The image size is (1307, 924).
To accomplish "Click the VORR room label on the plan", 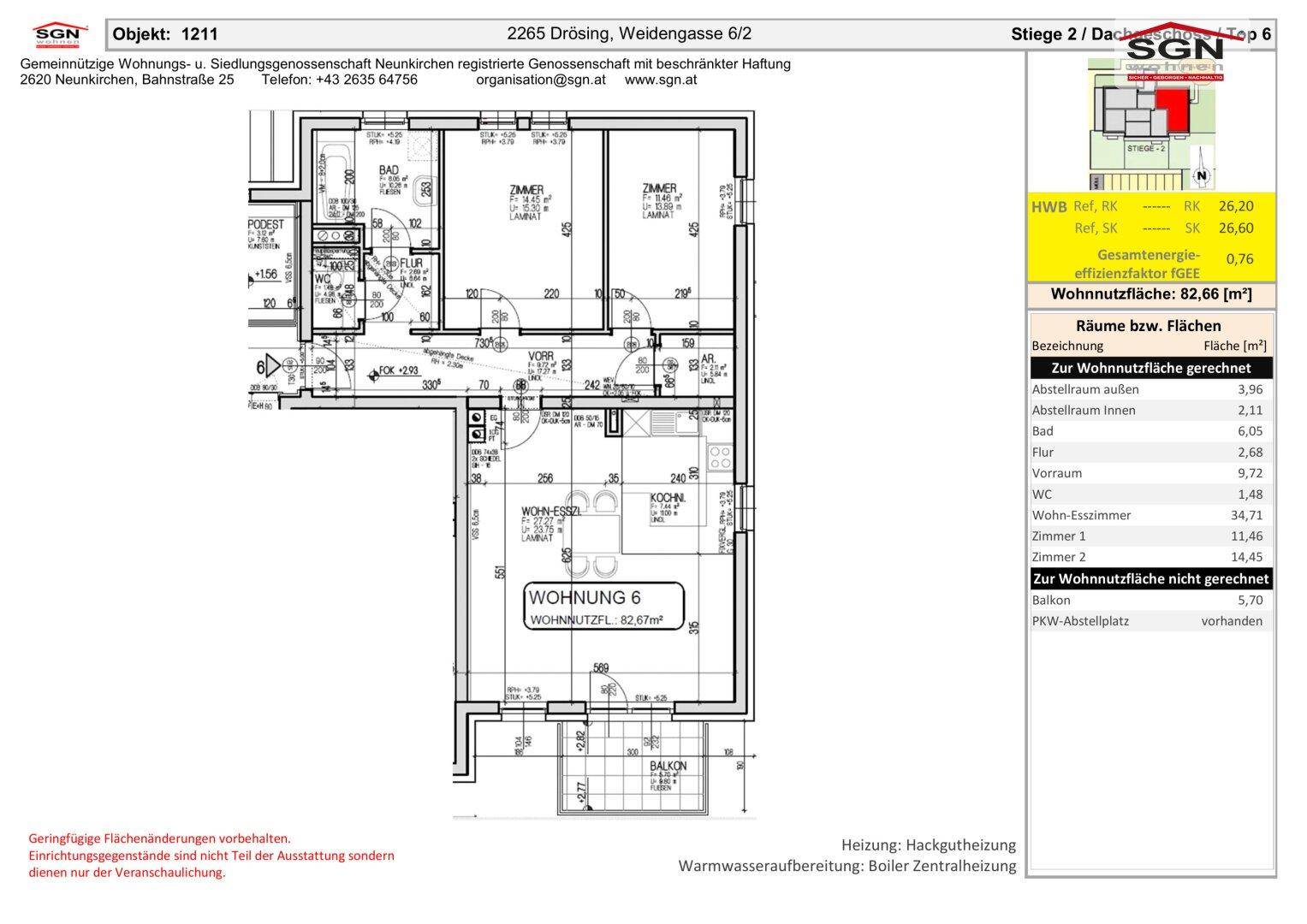I will 540,355.
